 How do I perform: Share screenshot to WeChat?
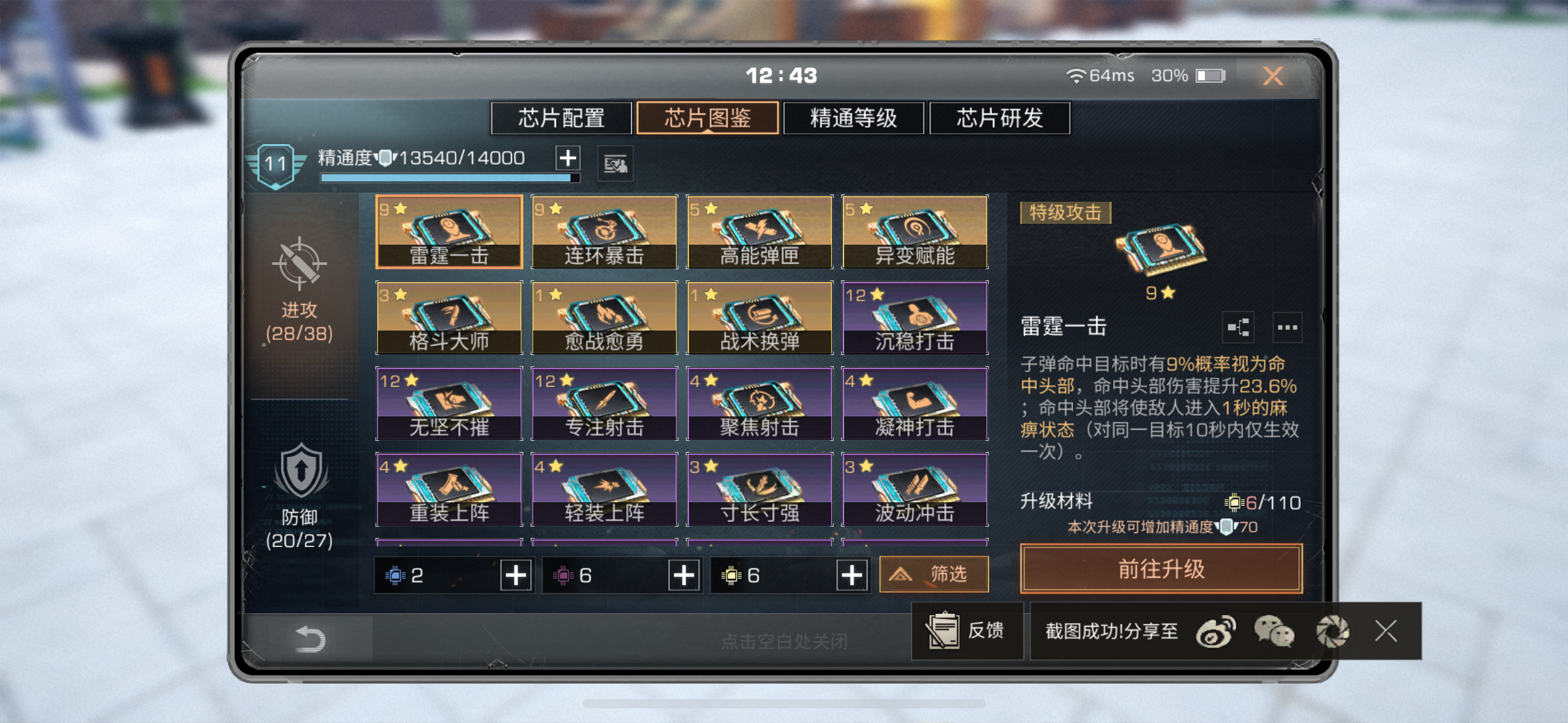tap(1274, 631)
